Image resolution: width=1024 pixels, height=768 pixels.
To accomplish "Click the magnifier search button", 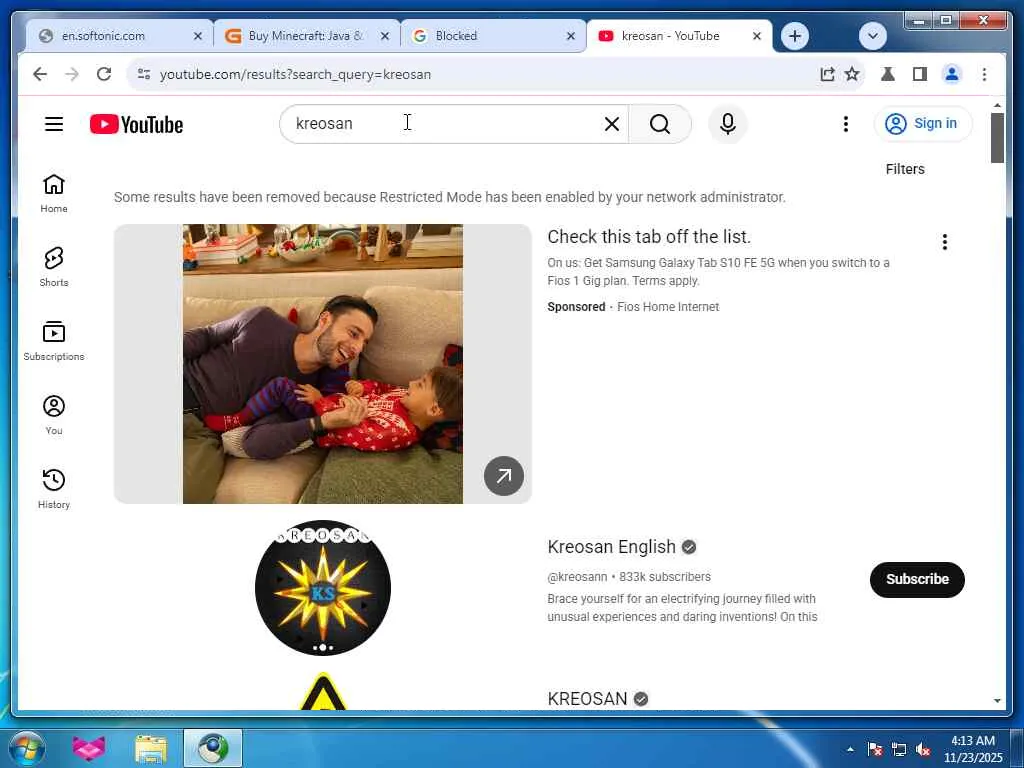I will tap(660, 124).
